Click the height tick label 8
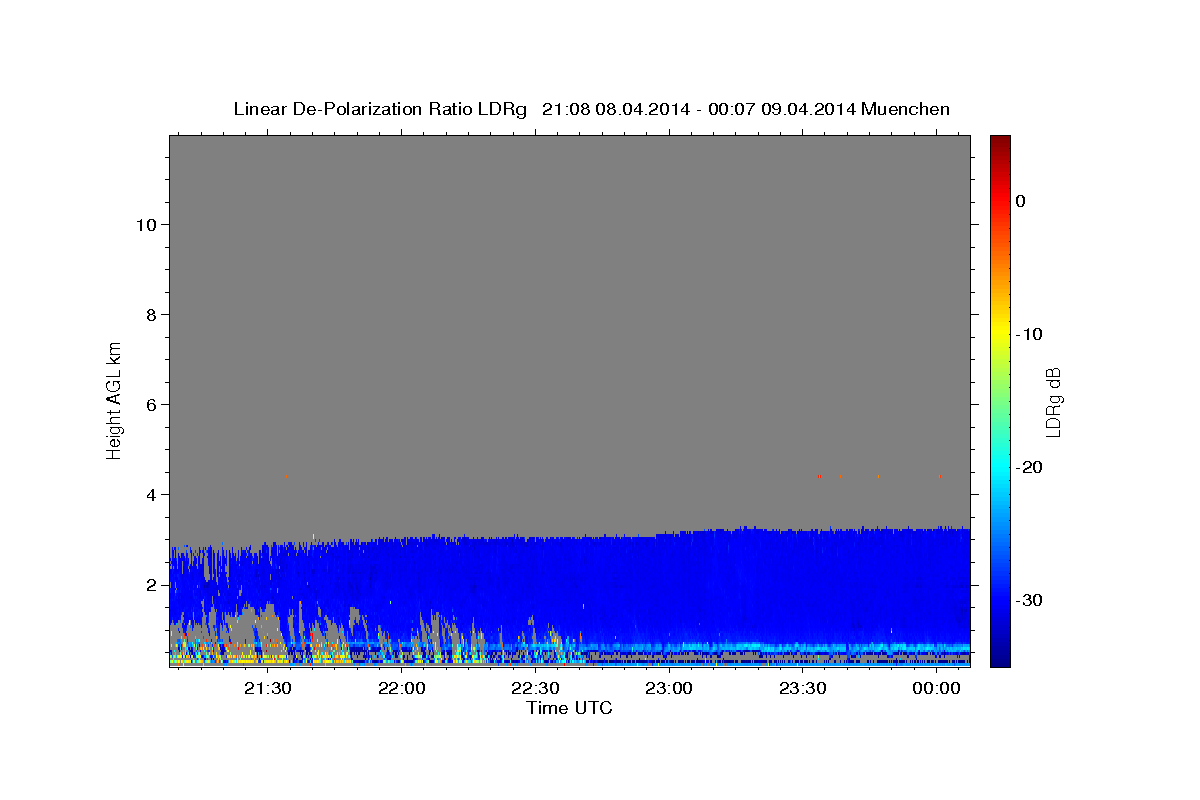 pyautogui.click(x=150, y=314)
